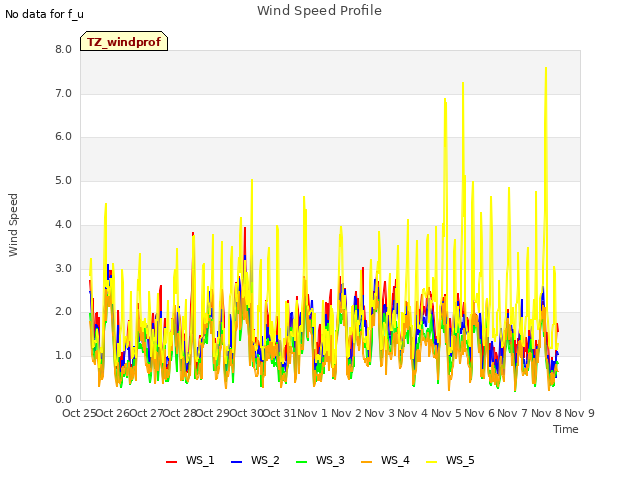Viewport: 640px width, 480px height.
Task: Click the 3.0 y-axis tick label
Action: coord(63,268)
